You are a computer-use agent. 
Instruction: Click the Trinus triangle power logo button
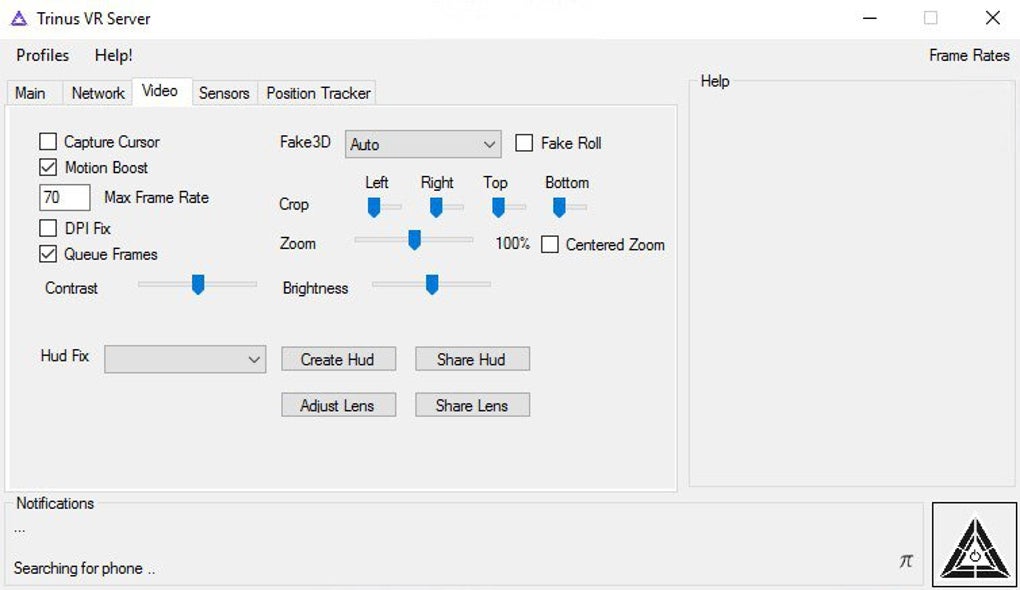click(x=974, y=545)
